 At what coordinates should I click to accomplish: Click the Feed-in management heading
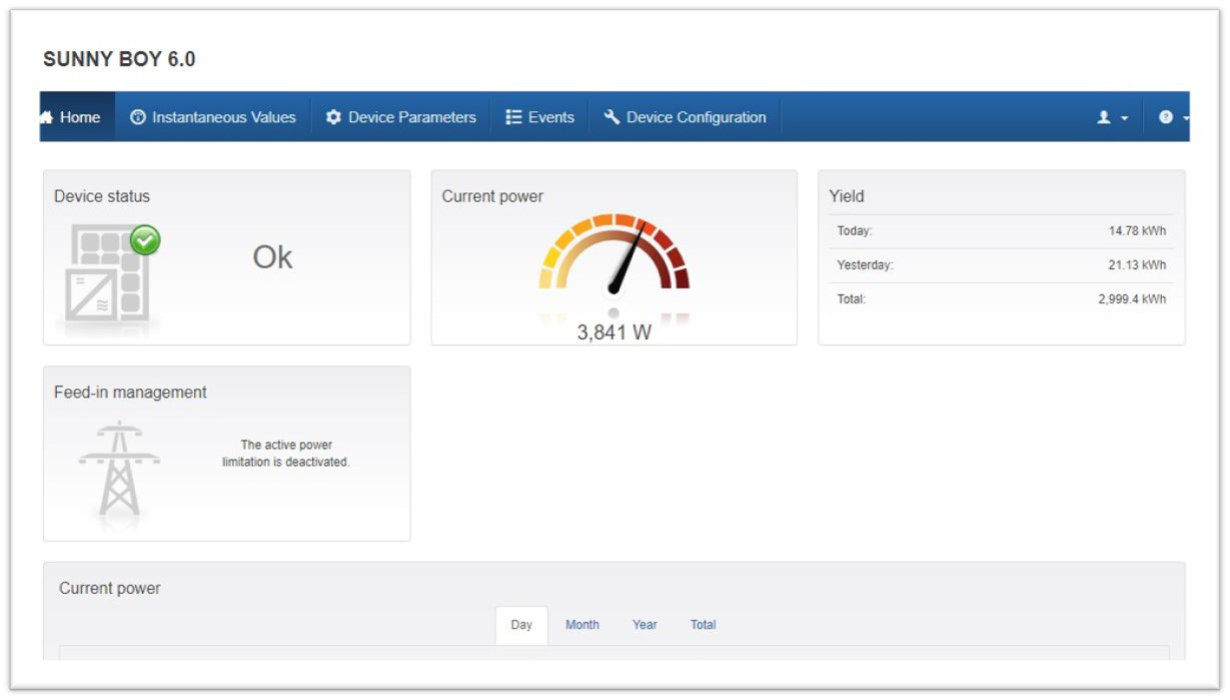click(x=130, y=392)
